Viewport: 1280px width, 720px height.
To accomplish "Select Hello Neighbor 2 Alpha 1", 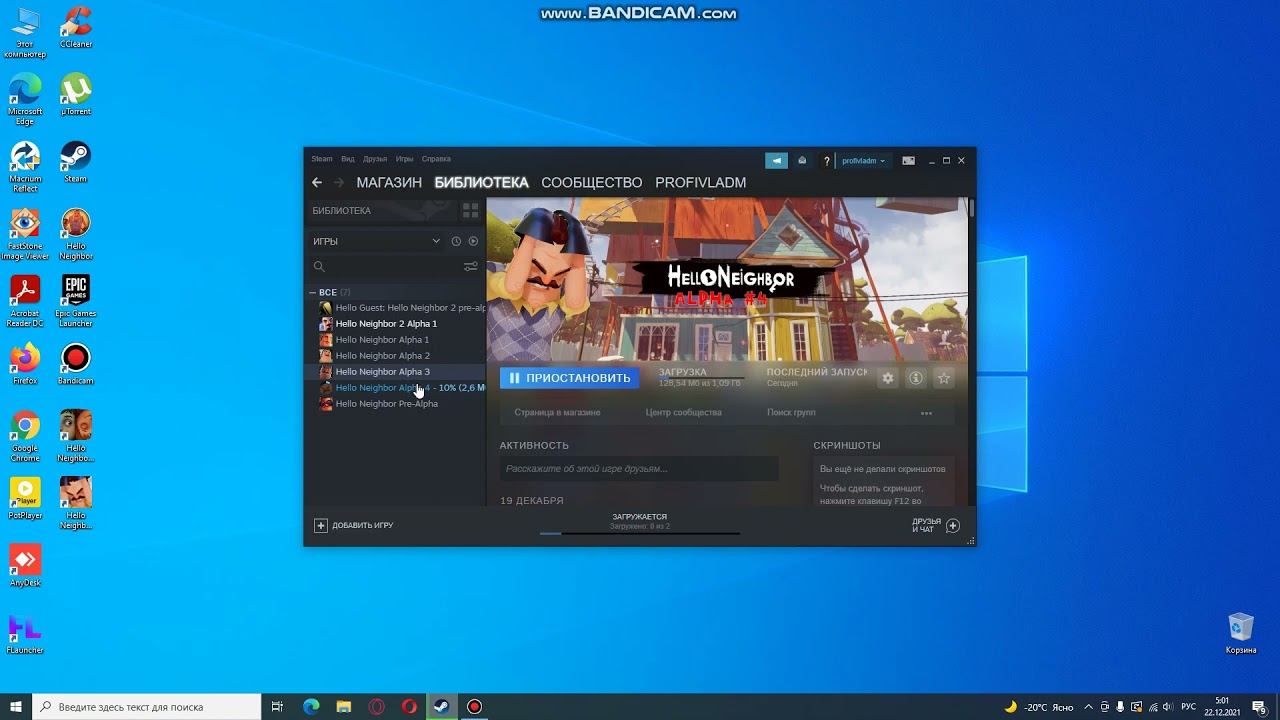I will [386, 324].
